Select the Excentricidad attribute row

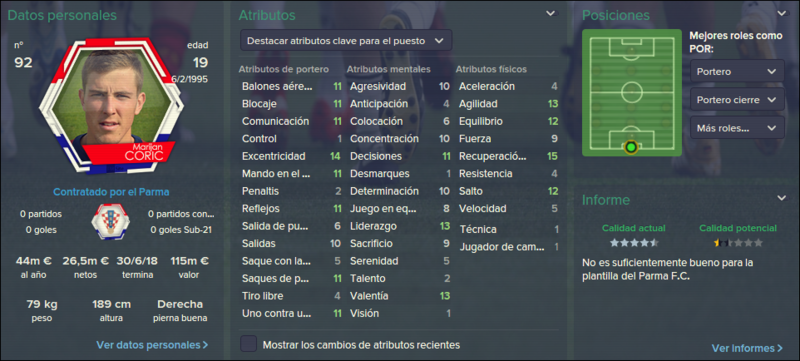291,156
